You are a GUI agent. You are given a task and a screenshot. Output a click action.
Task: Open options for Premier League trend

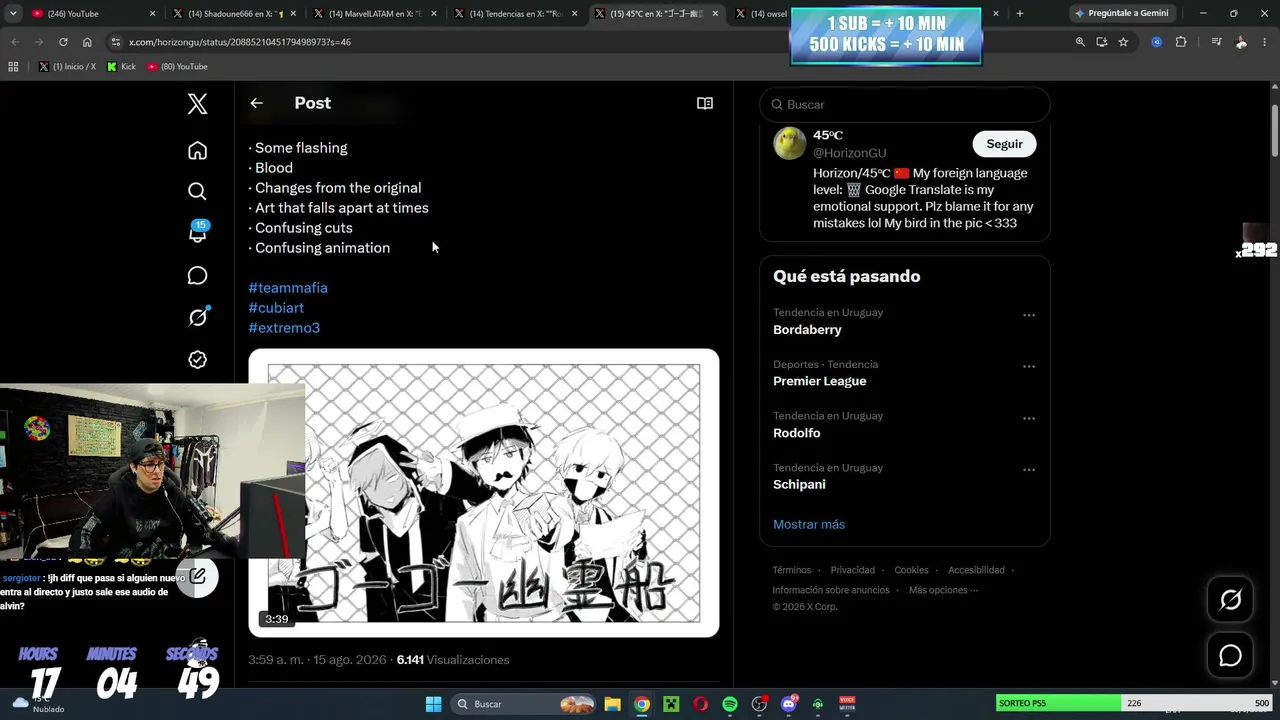point(1028,367)
